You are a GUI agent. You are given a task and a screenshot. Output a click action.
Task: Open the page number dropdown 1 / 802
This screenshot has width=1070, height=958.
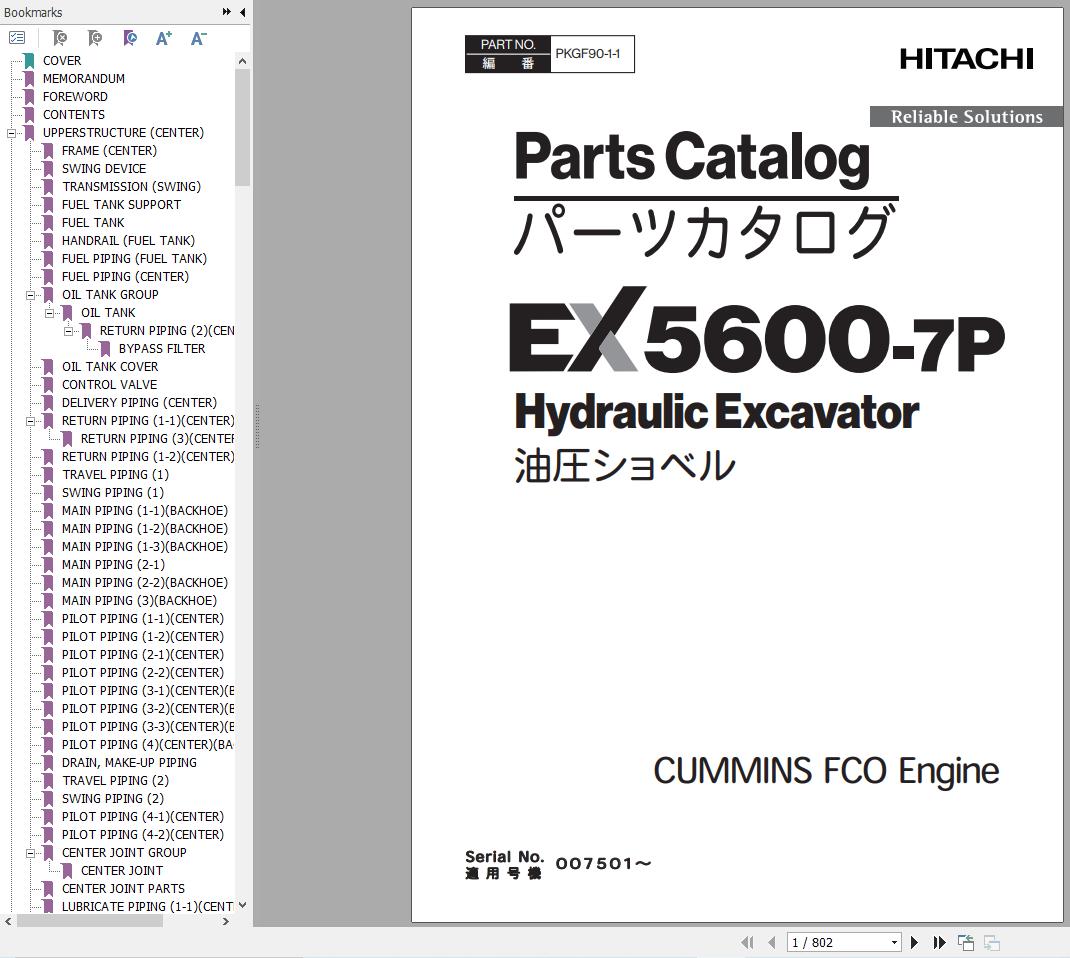[894, 942]
